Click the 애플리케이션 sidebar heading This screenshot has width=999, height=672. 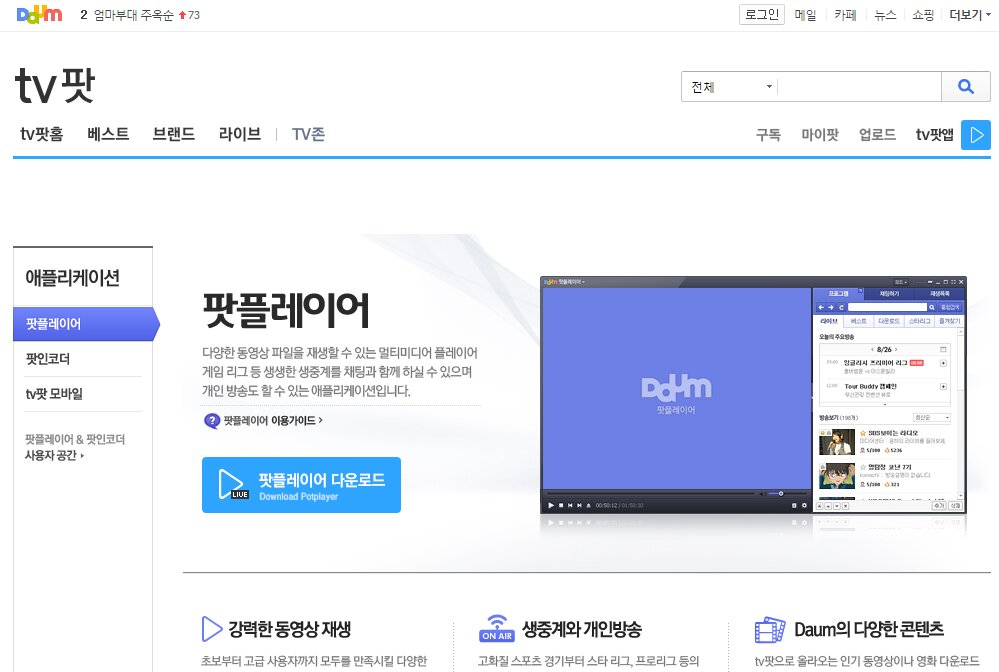coord(73,278)
